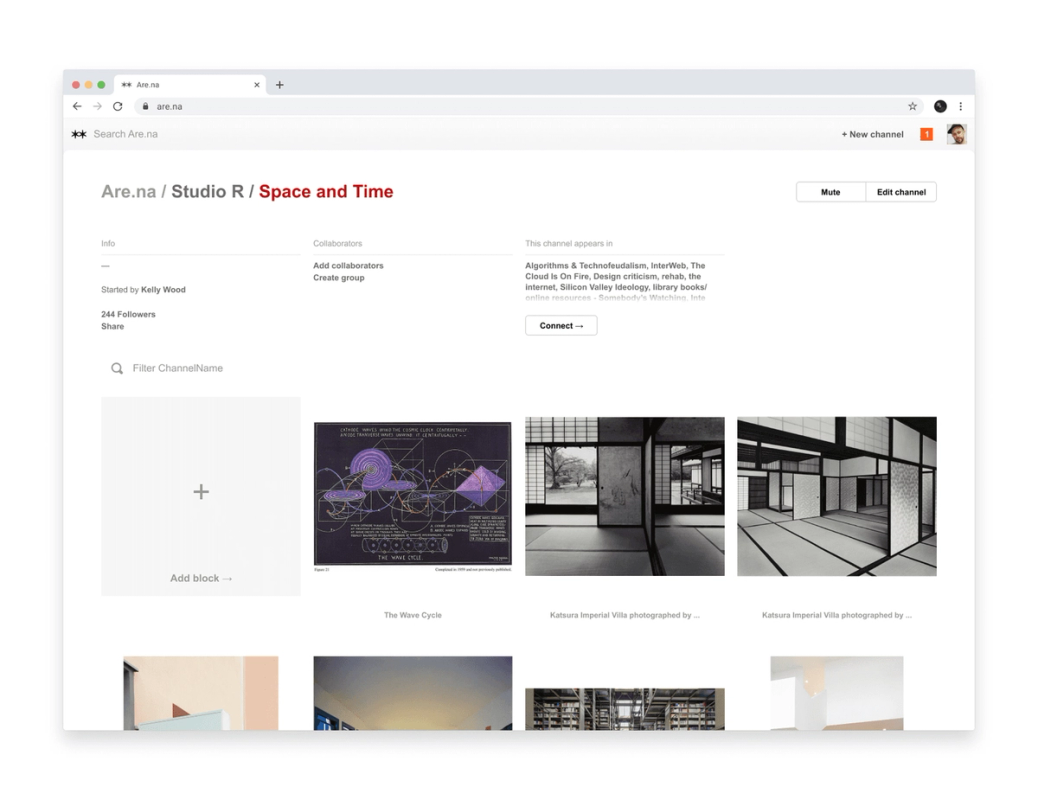1038x800 pixels.
Task: Click the Space and Time channel title
Action: tap(326, 191)
